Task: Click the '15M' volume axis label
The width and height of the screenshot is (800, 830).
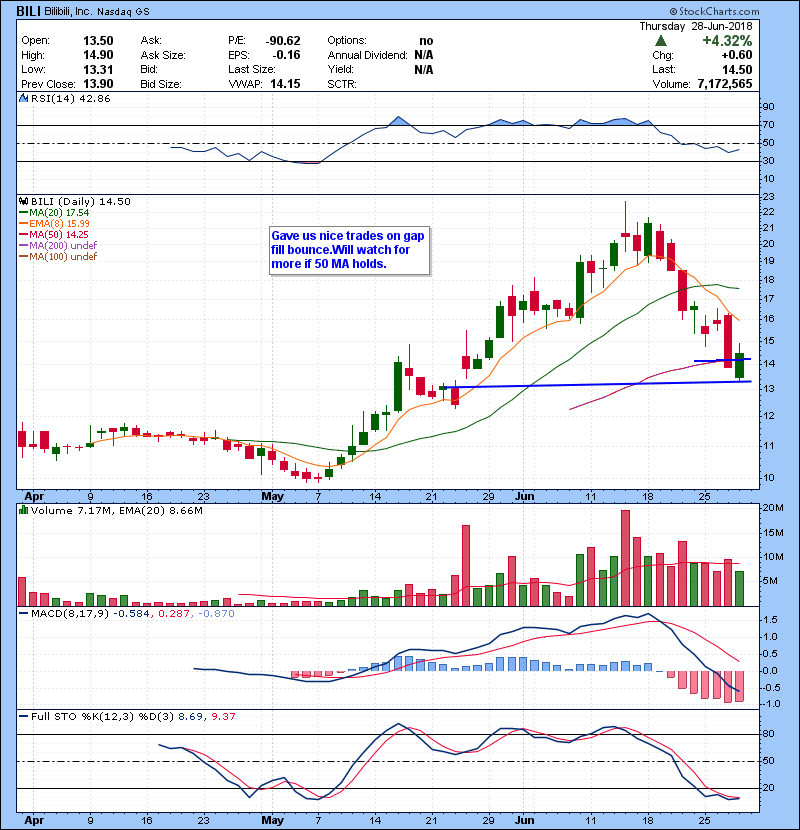Action: pos(772,533)
